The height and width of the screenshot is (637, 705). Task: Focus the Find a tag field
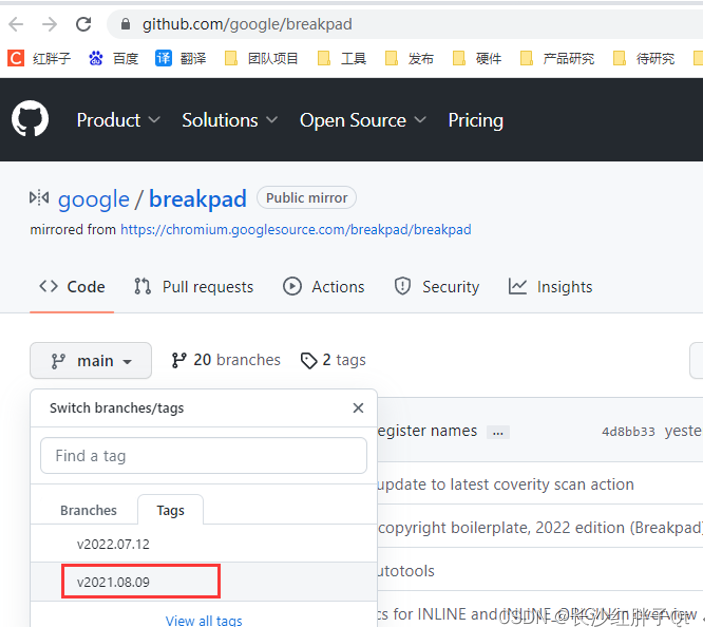click(204, 455)
